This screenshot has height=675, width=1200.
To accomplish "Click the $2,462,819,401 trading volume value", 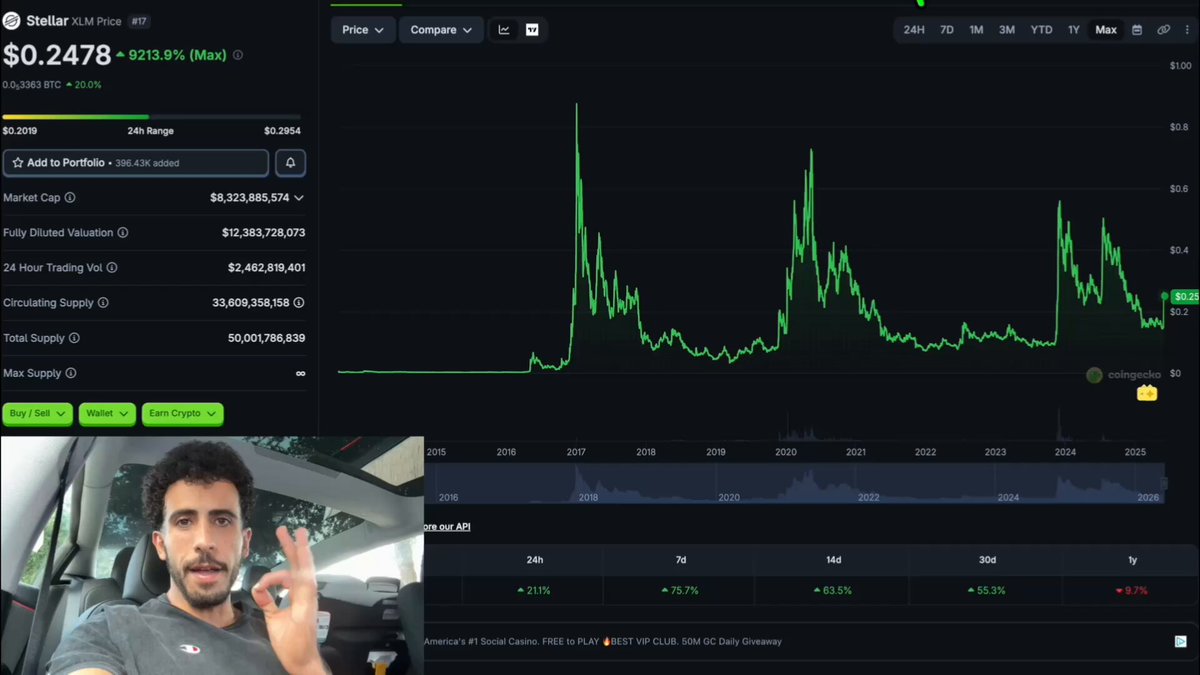I will pyautogui.click(x=267, y=268).
